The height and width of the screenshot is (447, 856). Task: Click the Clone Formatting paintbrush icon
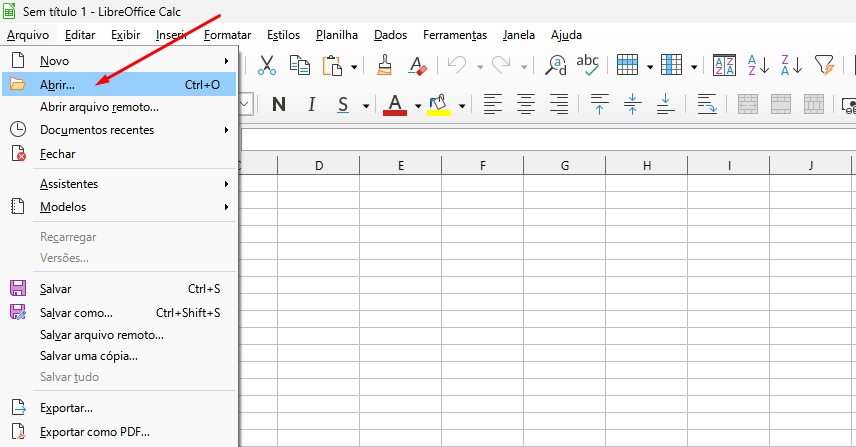click(x=385, y=66)
